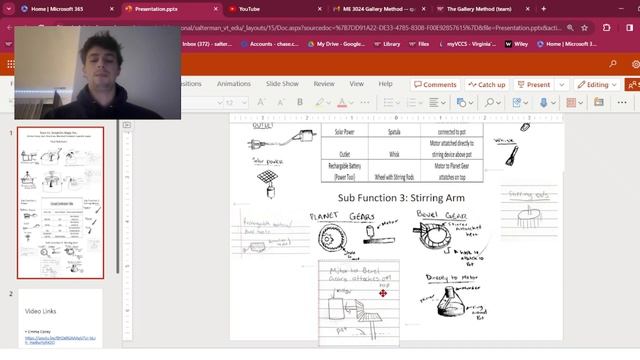Select slide 2 Video Links thumbnail

(x=60, y=318)
